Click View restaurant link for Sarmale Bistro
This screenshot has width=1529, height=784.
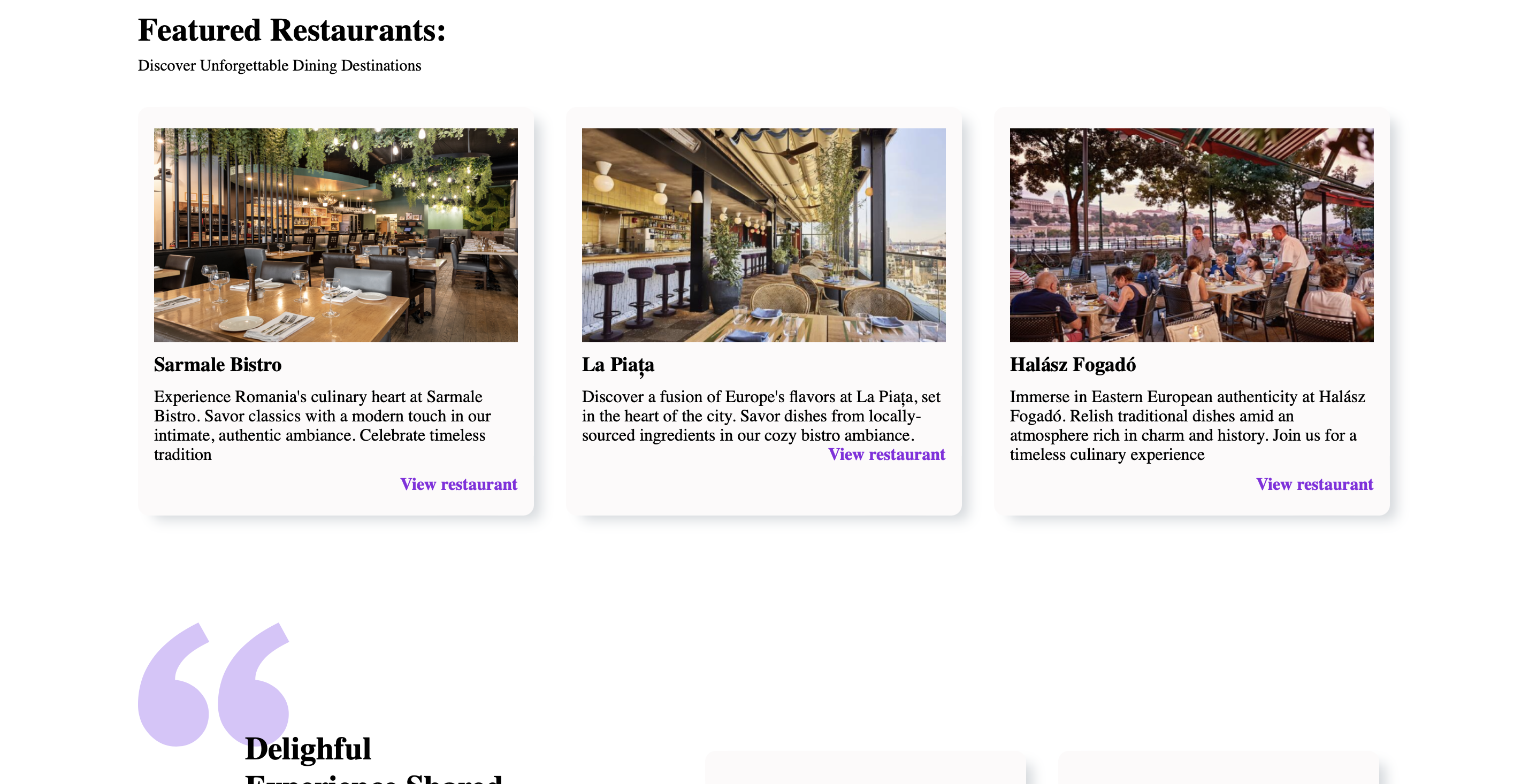(458, 485)
